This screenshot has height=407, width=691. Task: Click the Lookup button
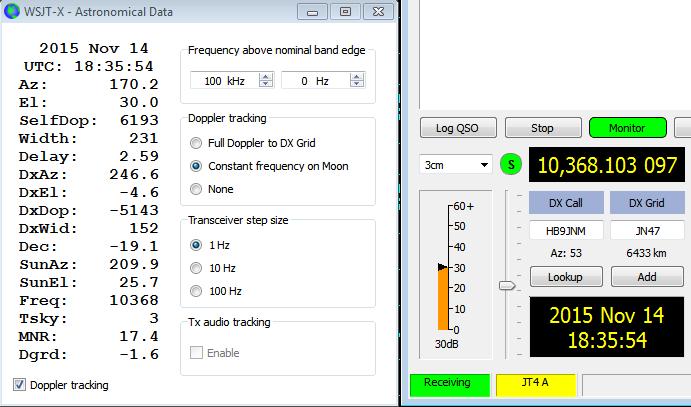[566, 277]
